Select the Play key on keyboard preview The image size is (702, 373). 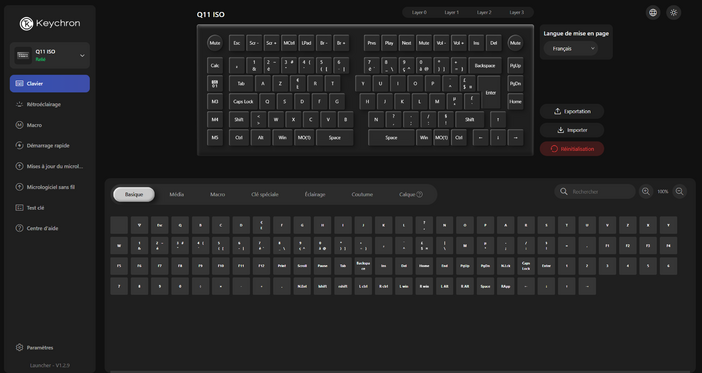pyautogui.click(x=389, y=43)
